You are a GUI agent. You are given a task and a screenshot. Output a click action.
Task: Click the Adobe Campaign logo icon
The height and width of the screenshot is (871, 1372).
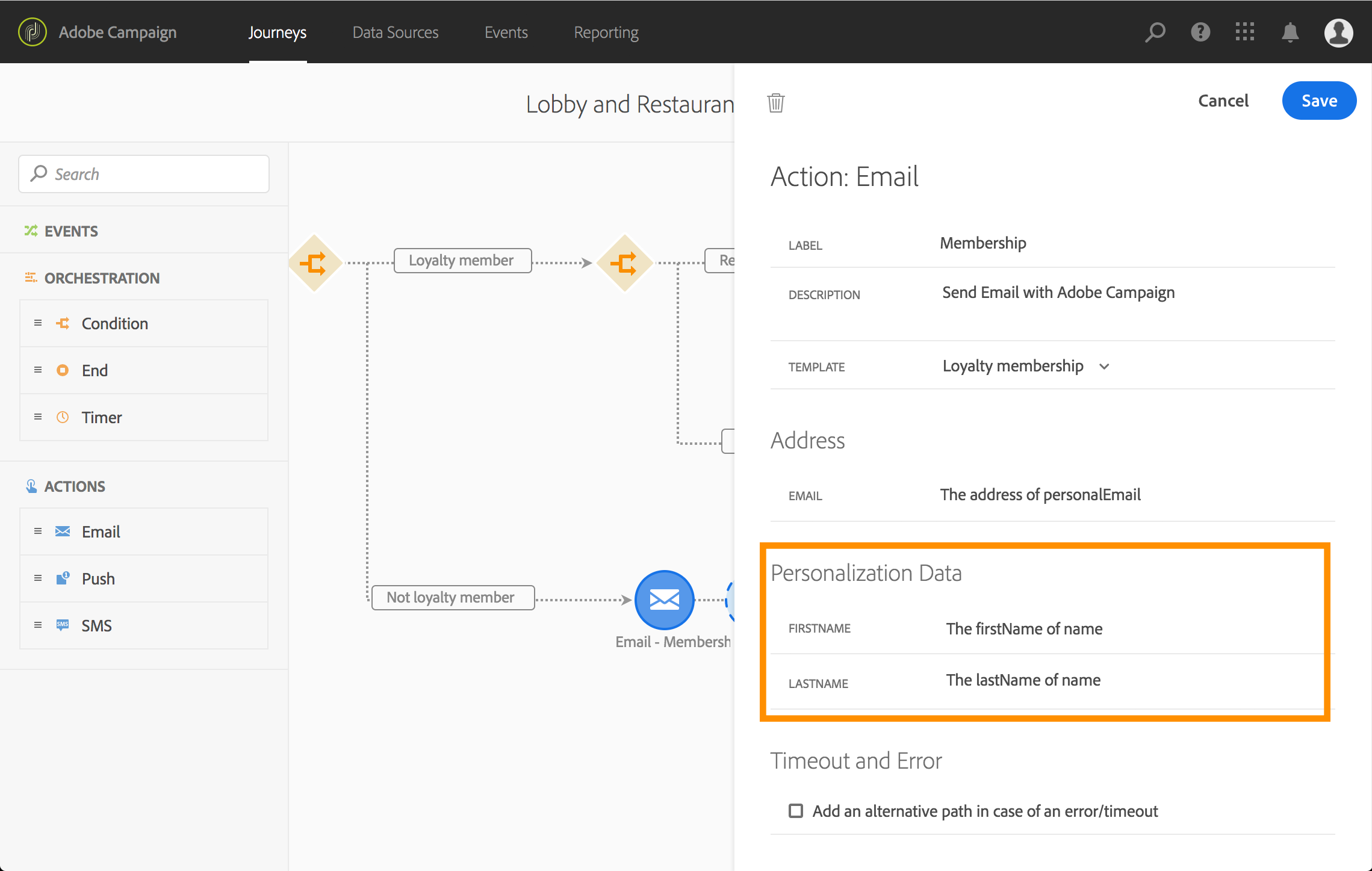coord(33,32)
